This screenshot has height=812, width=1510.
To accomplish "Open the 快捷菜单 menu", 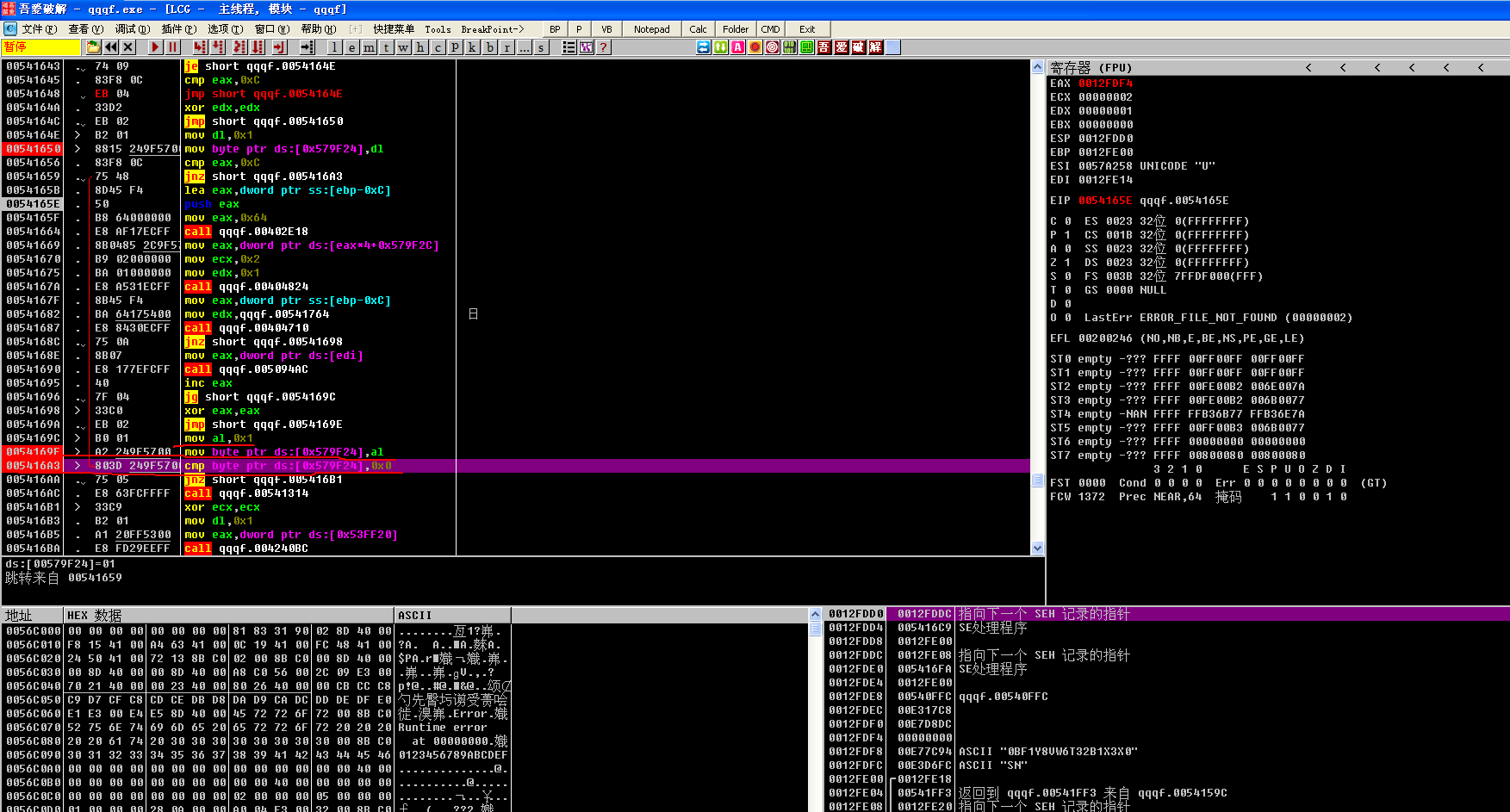I will [394, 29].
